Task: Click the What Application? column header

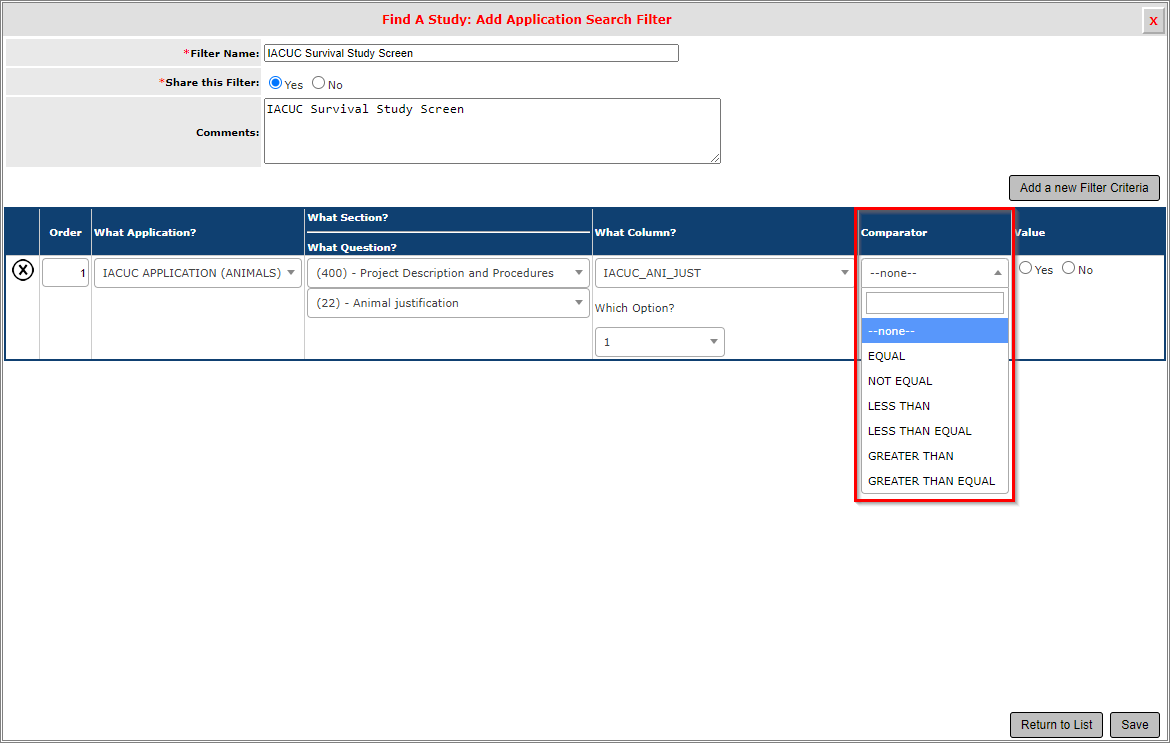Action: 145,233
